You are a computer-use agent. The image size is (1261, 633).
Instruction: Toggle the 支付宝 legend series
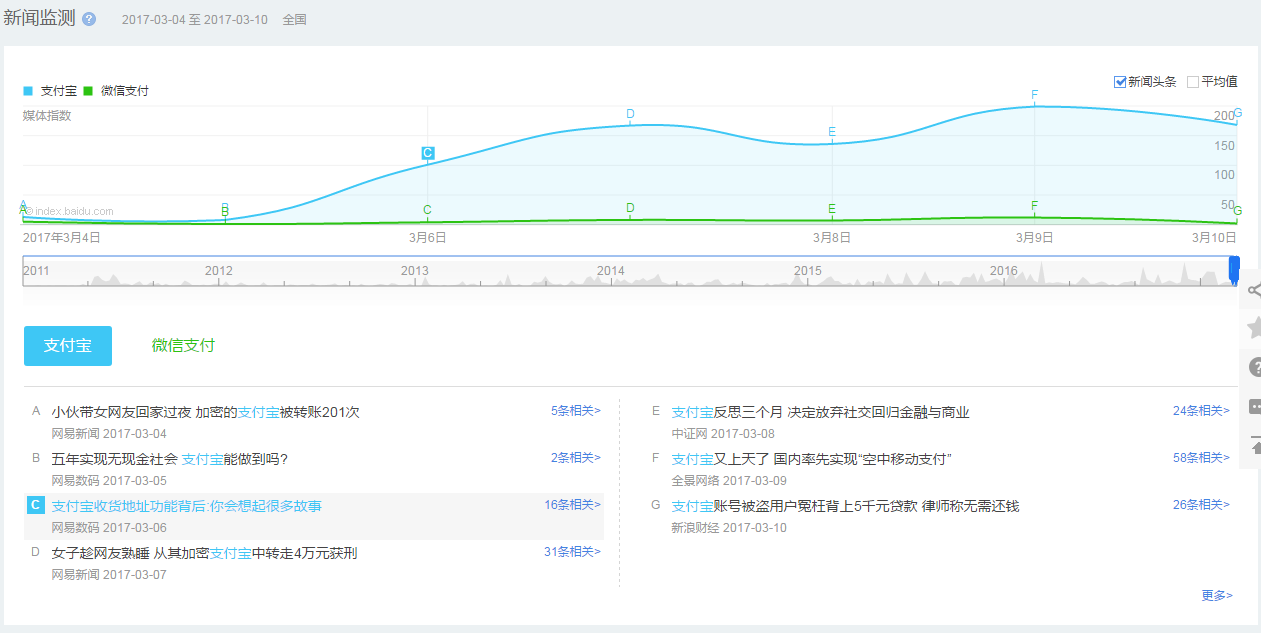pyautogui.click(x=49, y=91)
